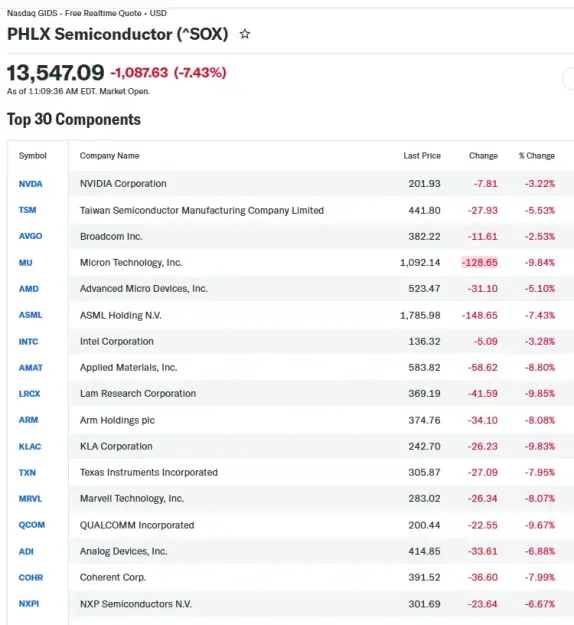
Task: Add ^SOX to watchlist with star icon
Action: 245,34
